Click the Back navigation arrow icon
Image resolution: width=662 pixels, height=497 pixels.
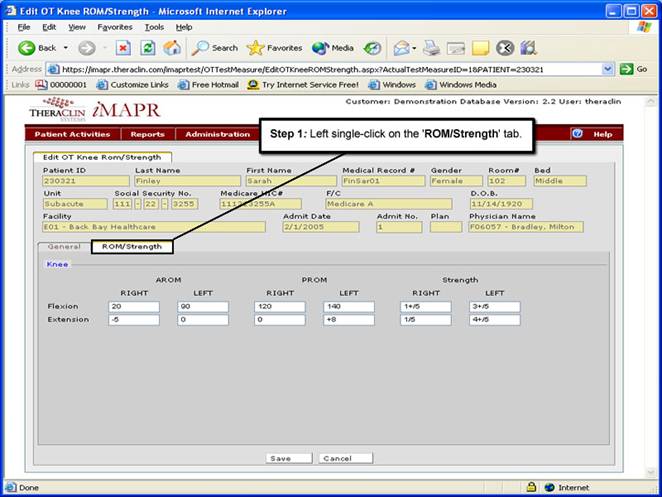[26, 47]
